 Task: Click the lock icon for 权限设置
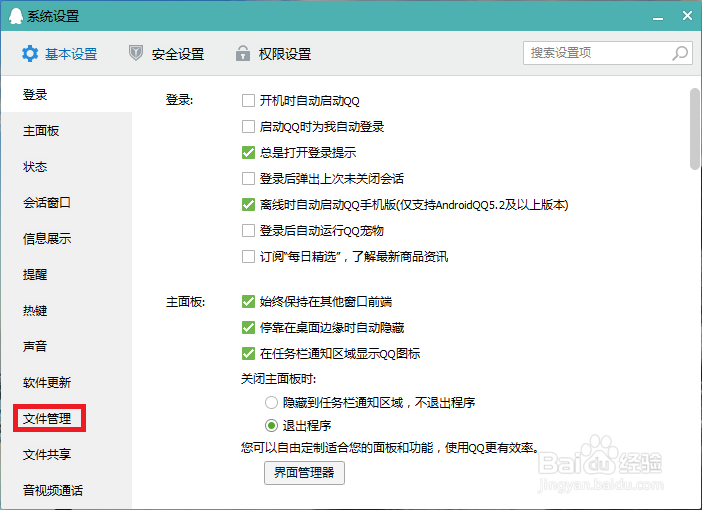click(x=243, y=53)
